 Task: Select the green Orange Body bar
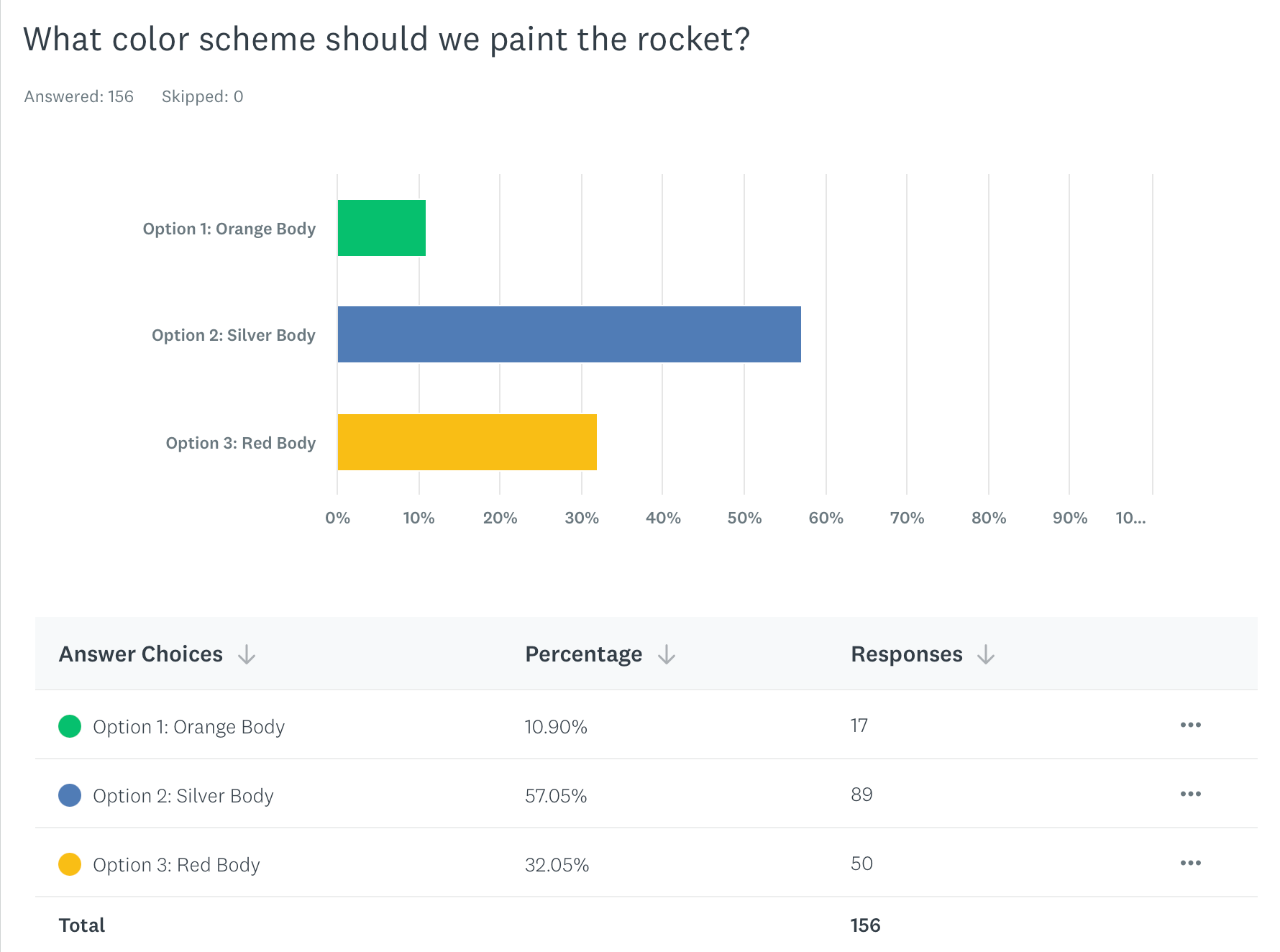[382, 228]
